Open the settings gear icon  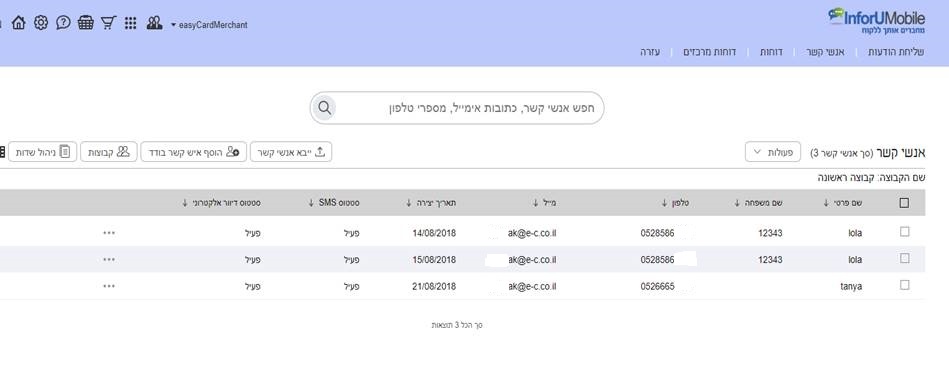click(41, 23)
